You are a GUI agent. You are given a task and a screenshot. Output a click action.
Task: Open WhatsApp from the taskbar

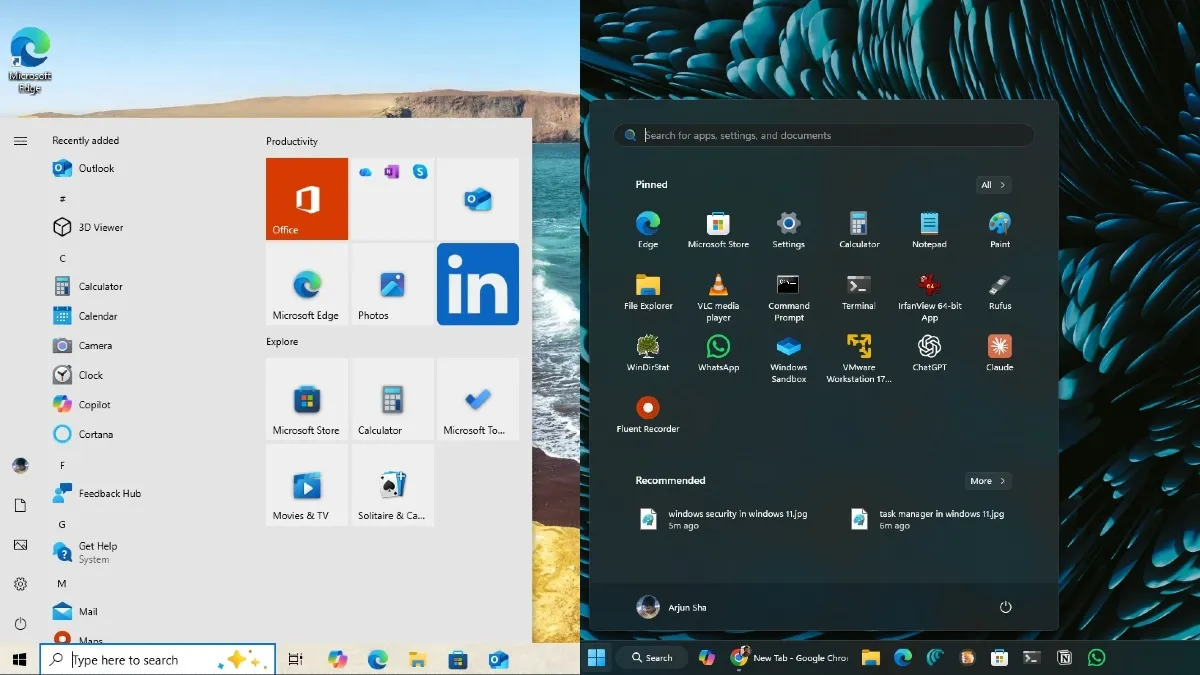click(1096, 657)
